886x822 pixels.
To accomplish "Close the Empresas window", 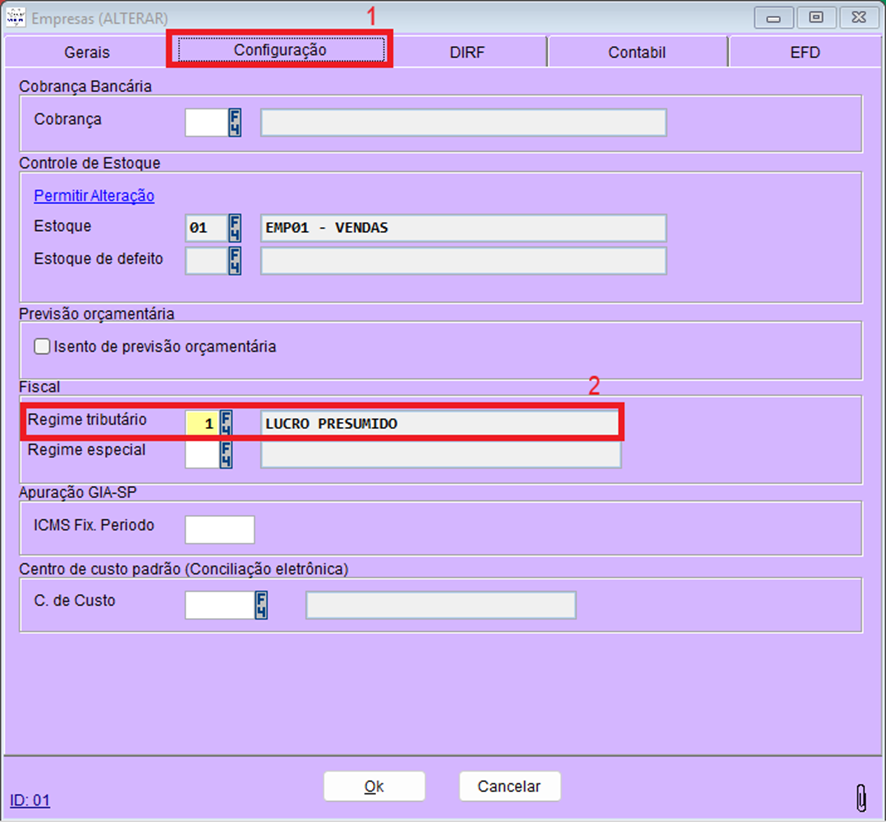I will [x=859, y=18].
